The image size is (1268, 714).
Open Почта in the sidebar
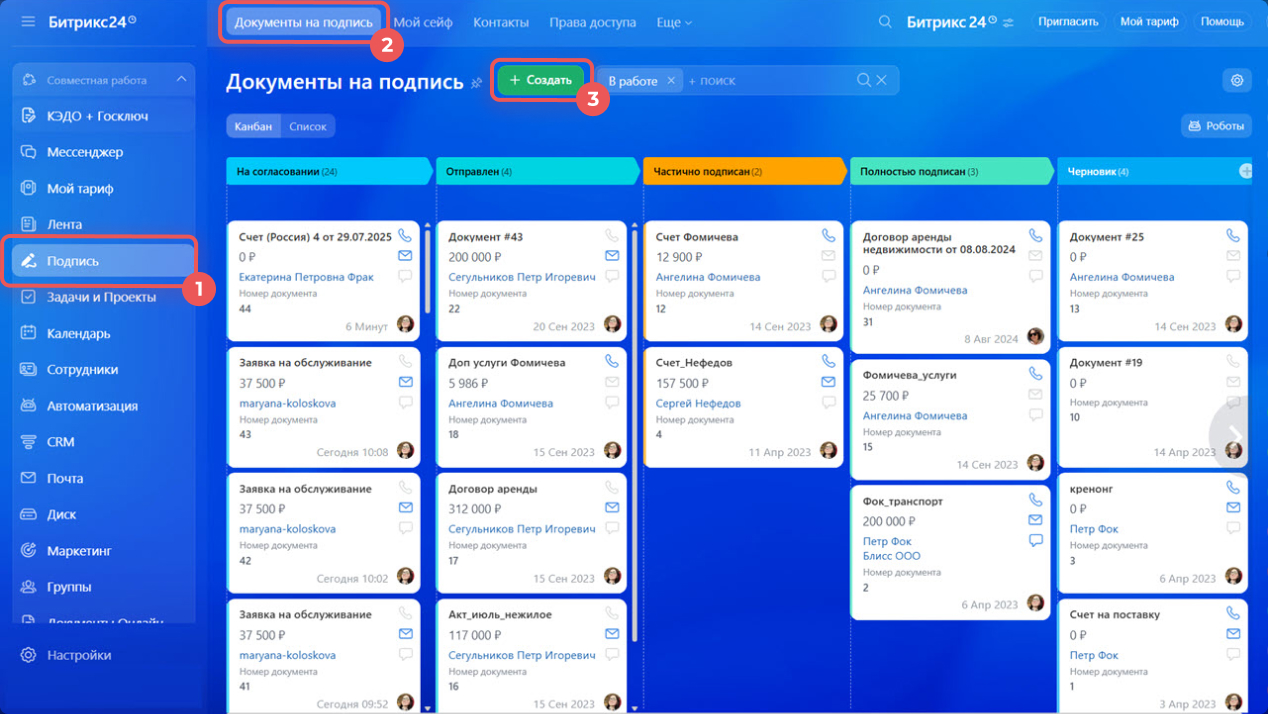[x=104, y=478]
